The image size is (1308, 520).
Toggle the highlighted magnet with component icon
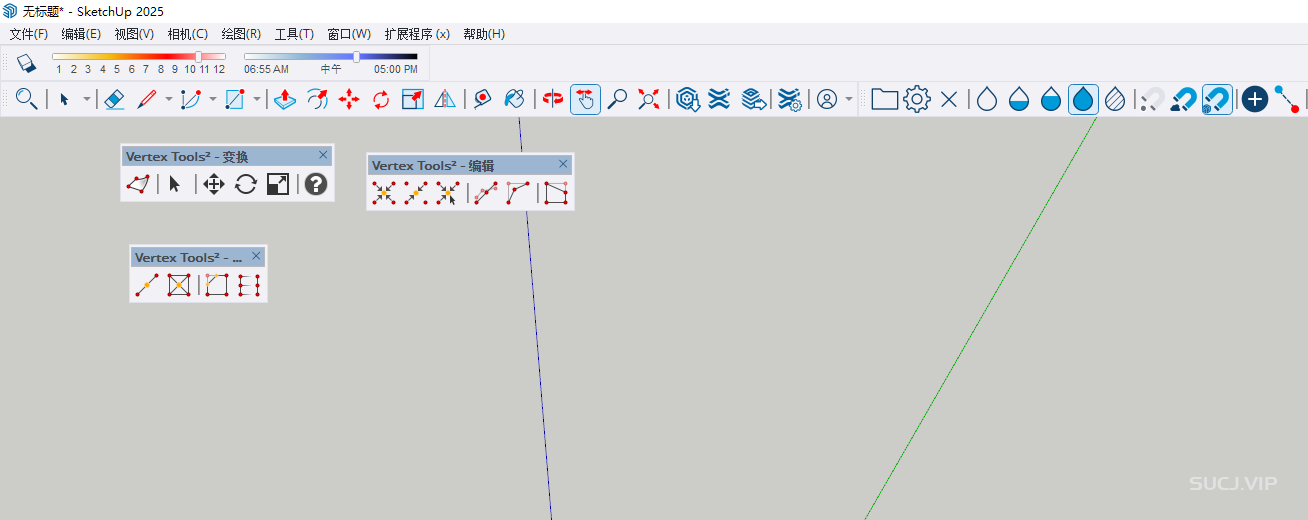click(1216, 99)
